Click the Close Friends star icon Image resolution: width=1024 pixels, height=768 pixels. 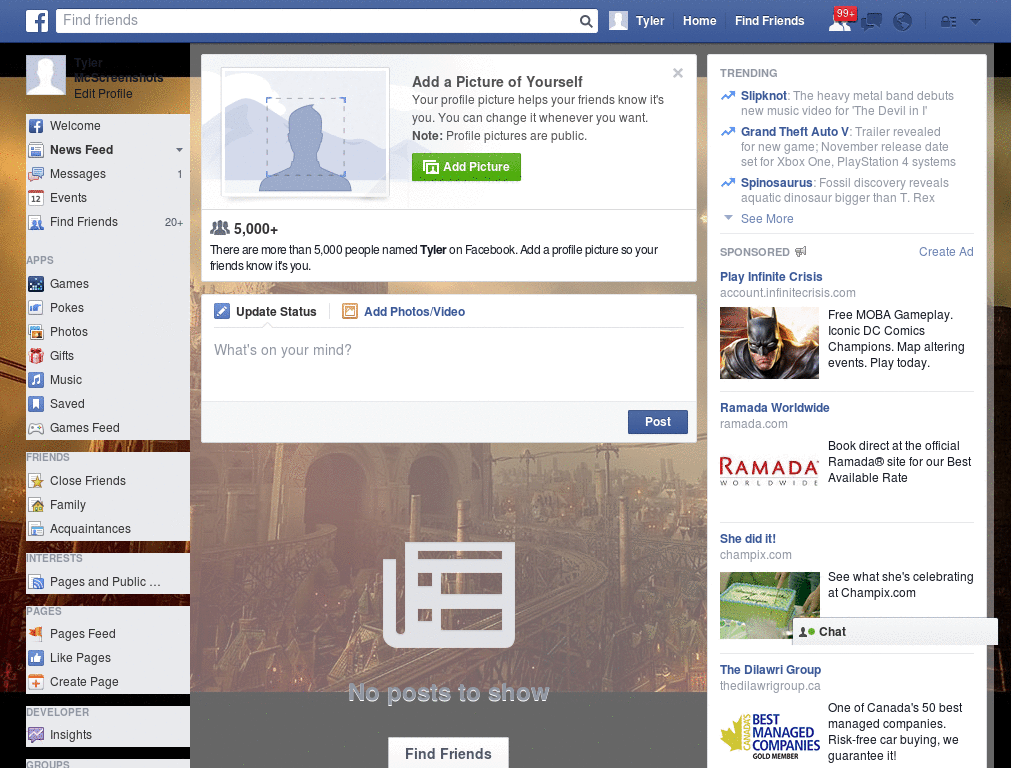point(36,481)
